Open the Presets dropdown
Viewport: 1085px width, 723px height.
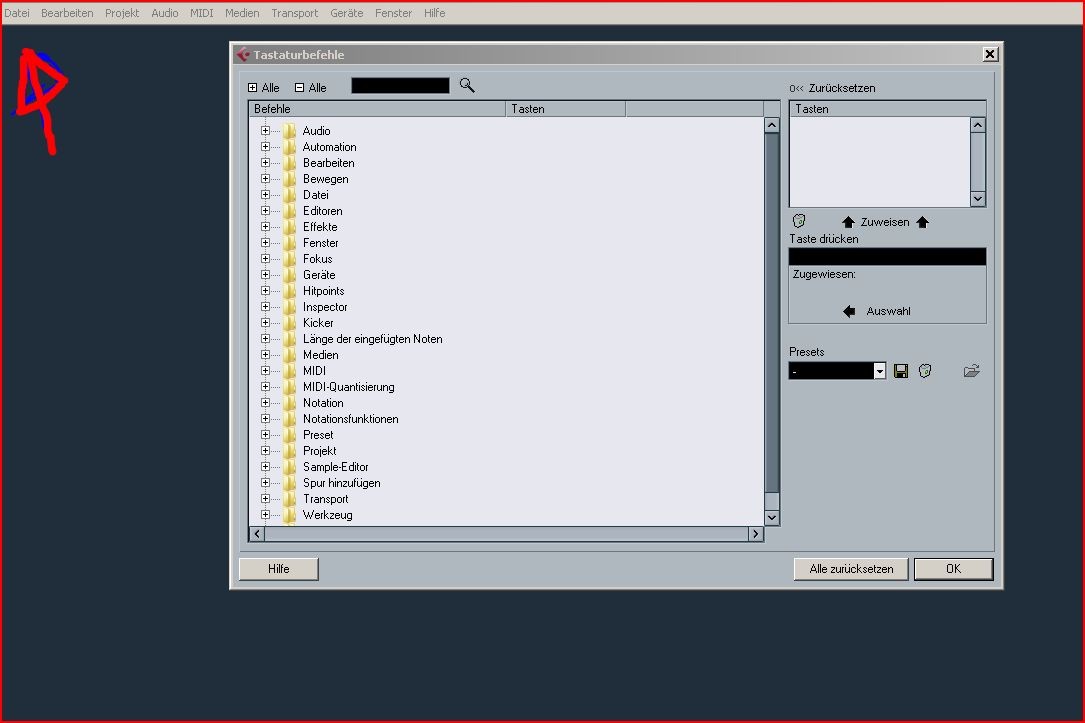(879, 372)
